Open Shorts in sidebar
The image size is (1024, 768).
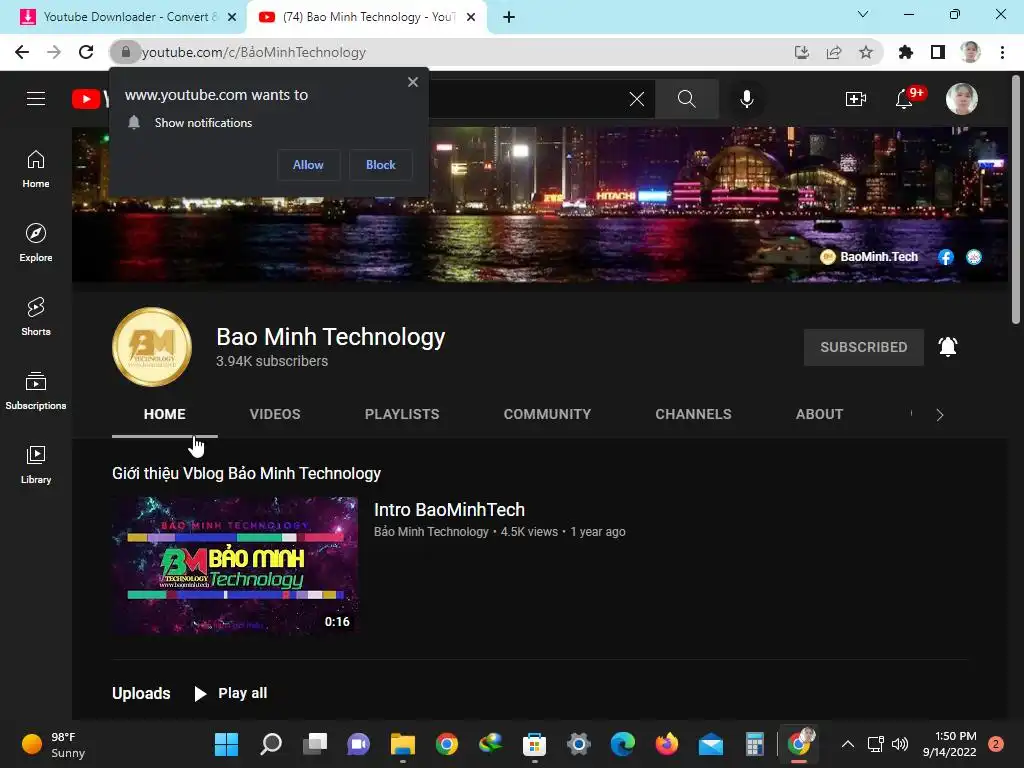tap(36, 317)
